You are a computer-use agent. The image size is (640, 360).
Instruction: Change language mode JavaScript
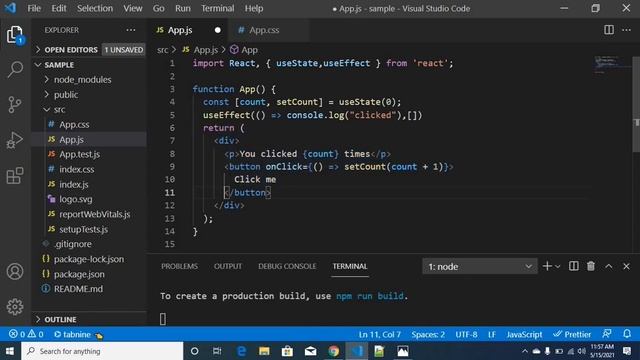pyautogui.click(x=524, y=334)
